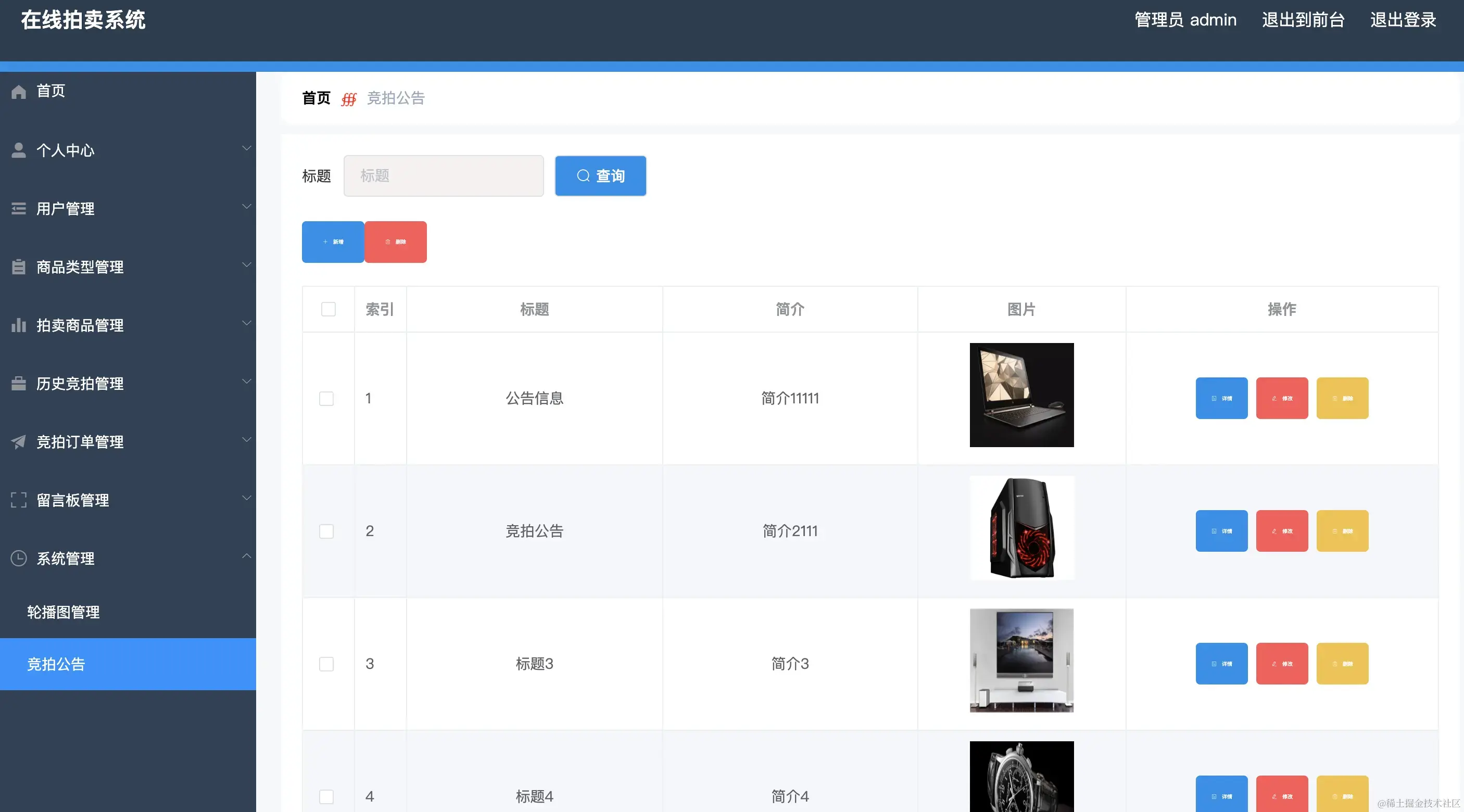Expand the 拍卖商品管理 menu chevron
The image size is (1464, 812).
pos(247,323)
